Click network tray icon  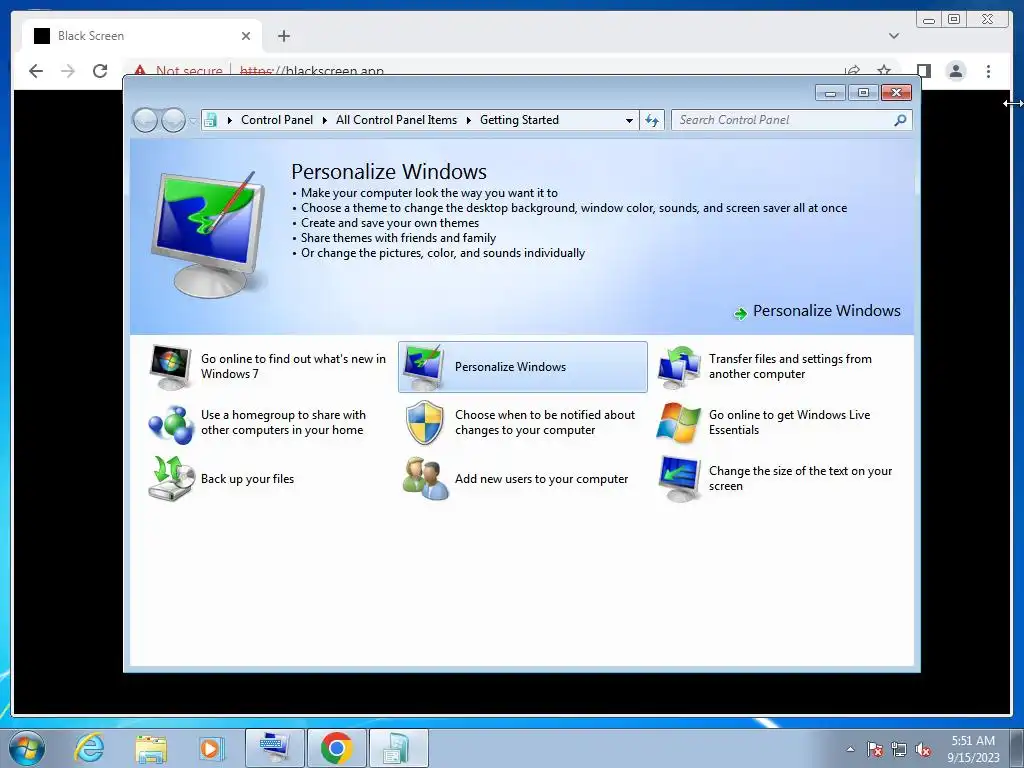click(x=899, y=749)
